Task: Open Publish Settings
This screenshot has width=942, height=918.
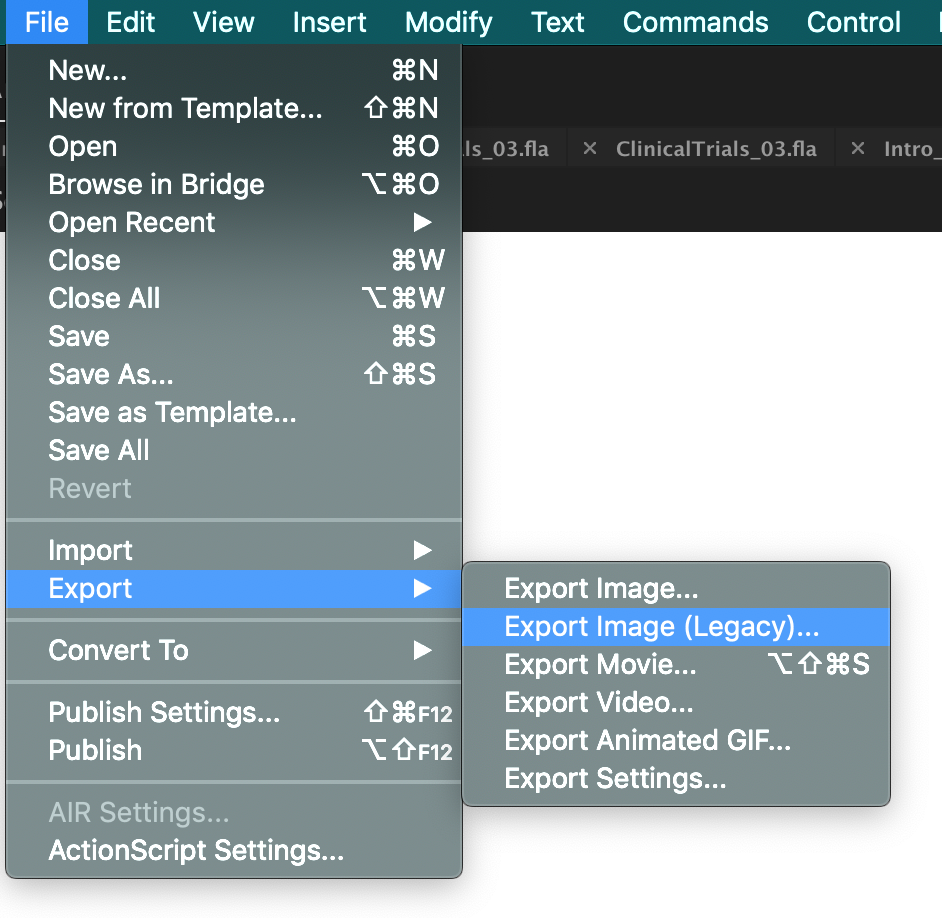Action: pyautogui.click(x=147, y=713)
